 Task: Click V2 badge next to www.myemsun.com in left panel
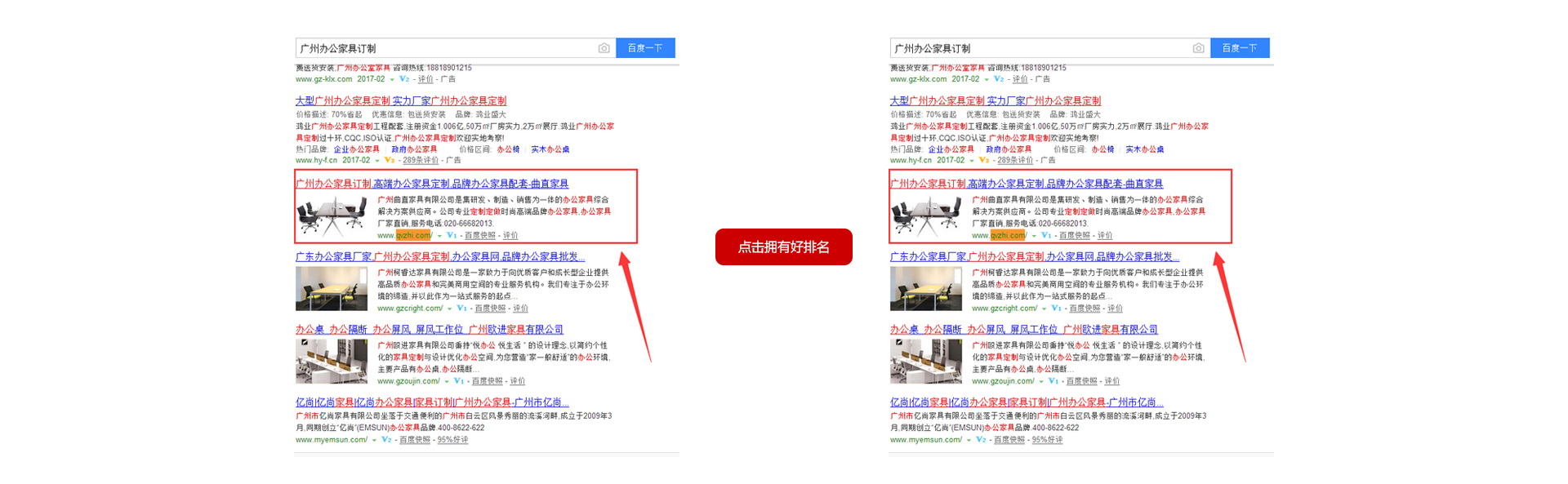(386, 440)
